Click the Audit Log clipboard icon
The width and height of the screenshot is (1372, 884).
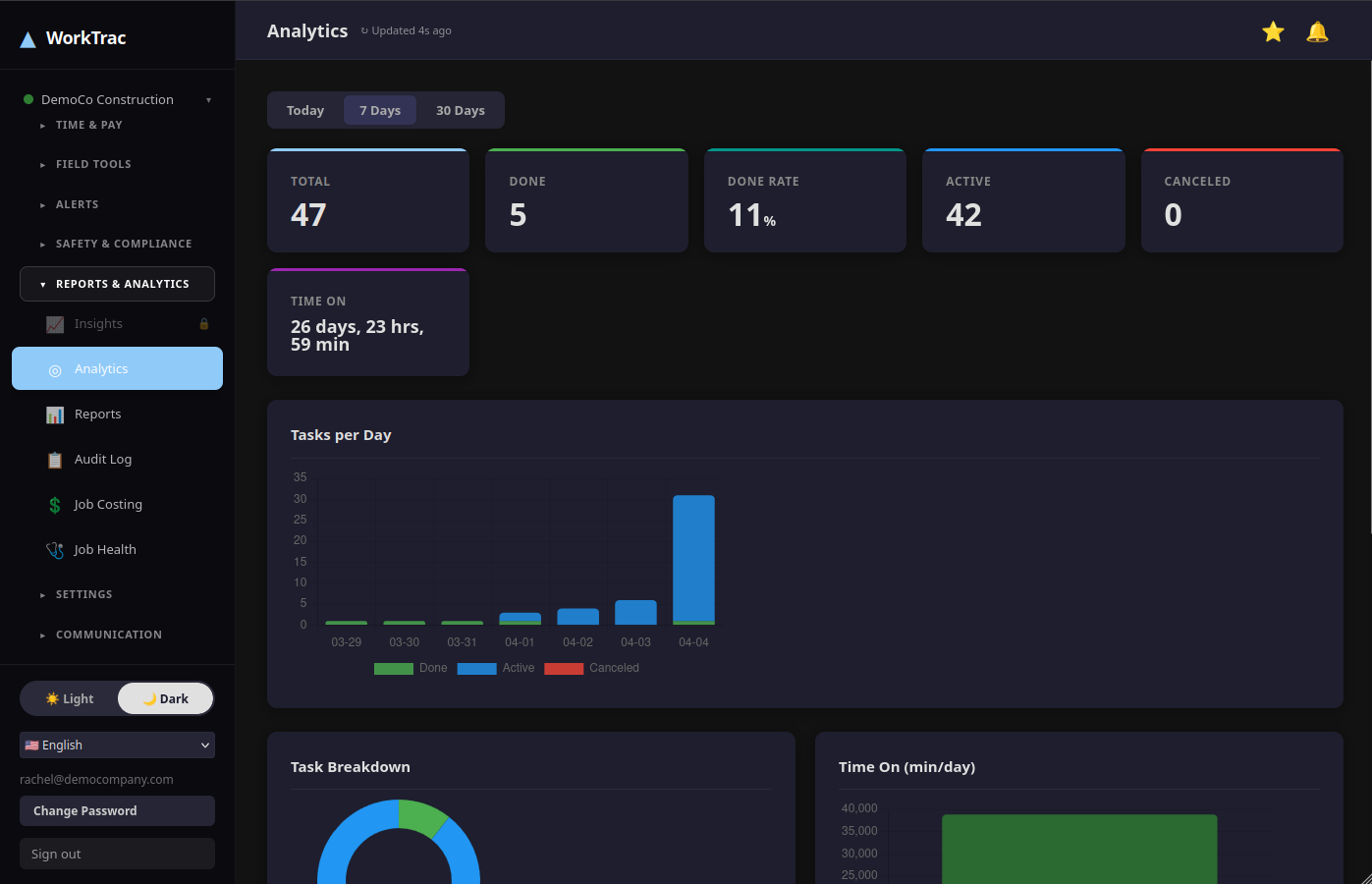click(55, 460)
